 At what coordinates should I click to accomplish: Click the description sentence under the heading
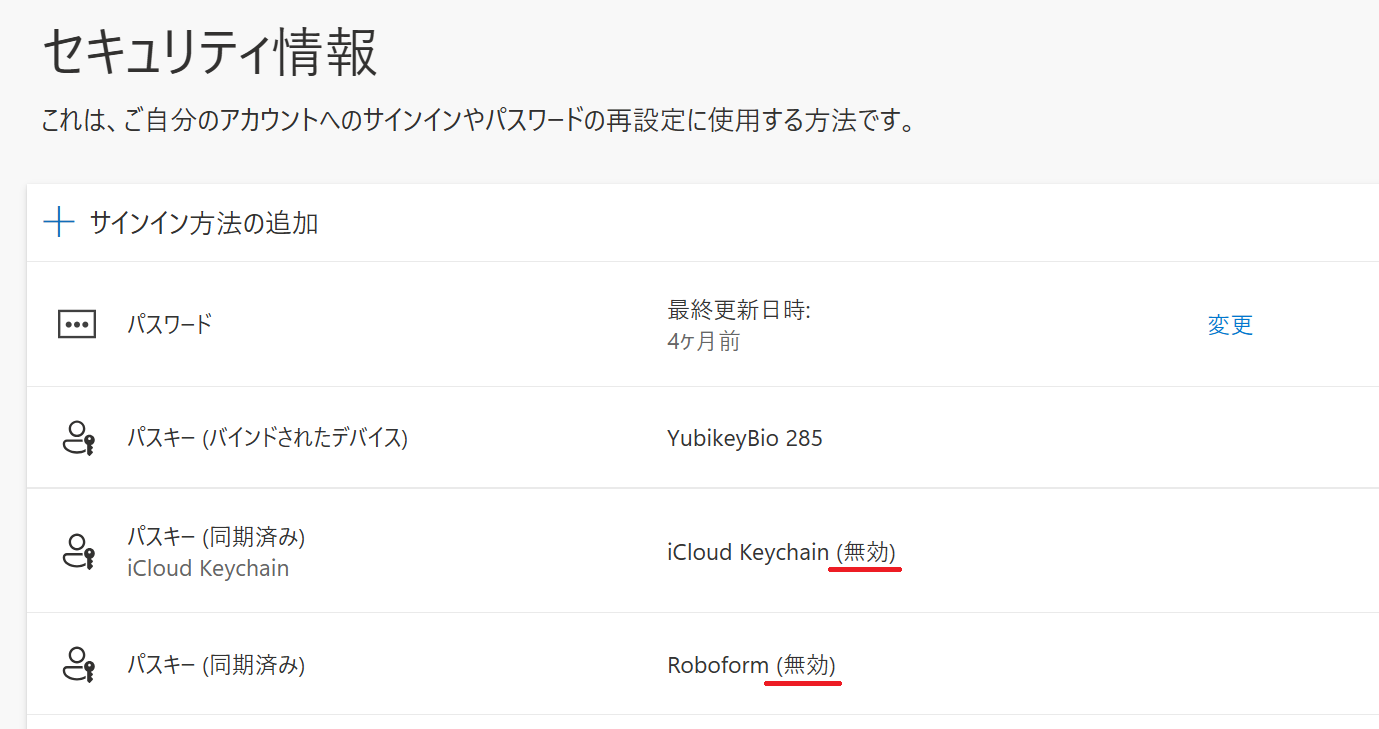[x=478, y=123]
